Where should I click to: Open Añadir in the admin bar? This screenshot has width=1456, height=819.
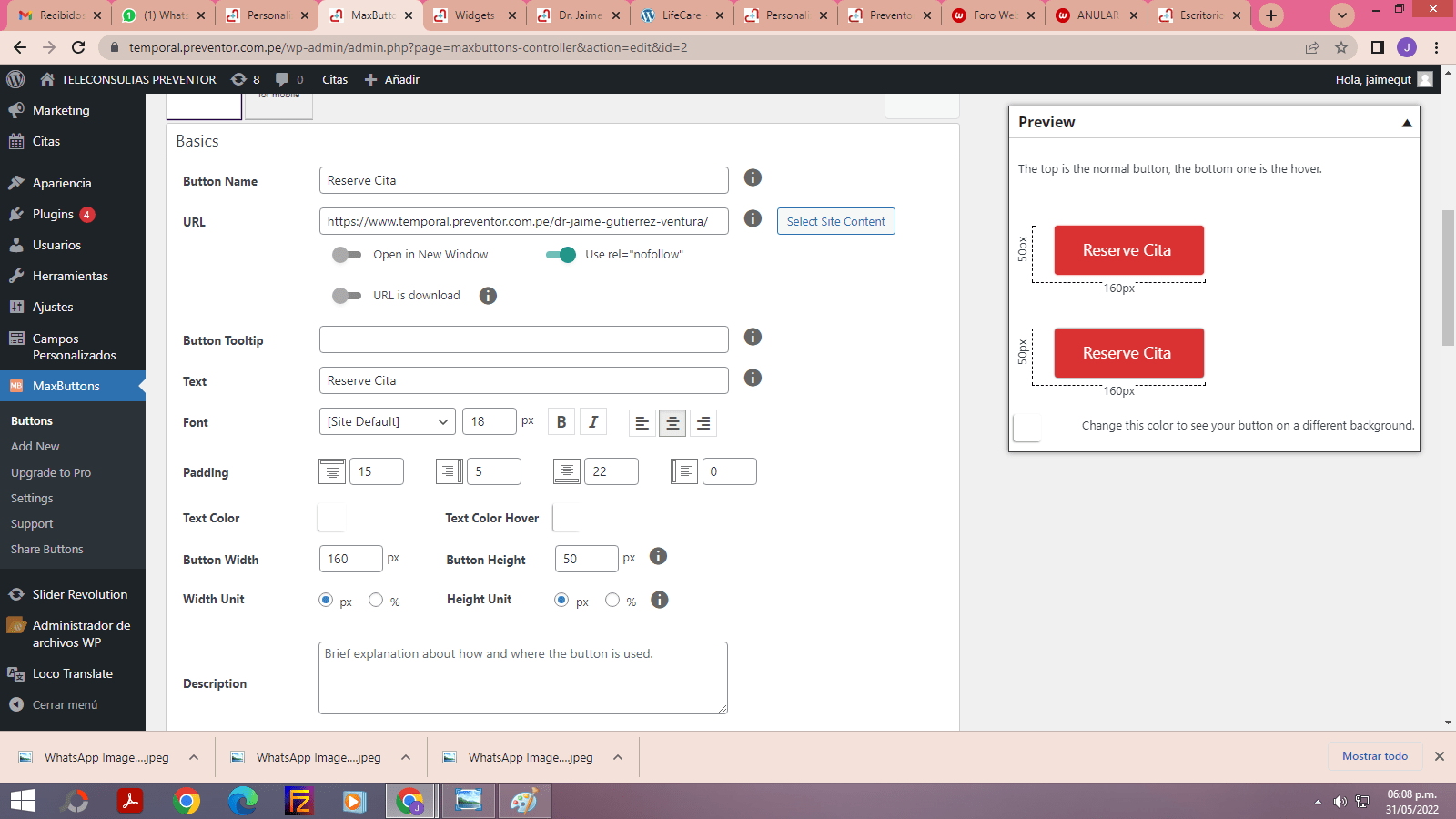(x=392, y=79)
